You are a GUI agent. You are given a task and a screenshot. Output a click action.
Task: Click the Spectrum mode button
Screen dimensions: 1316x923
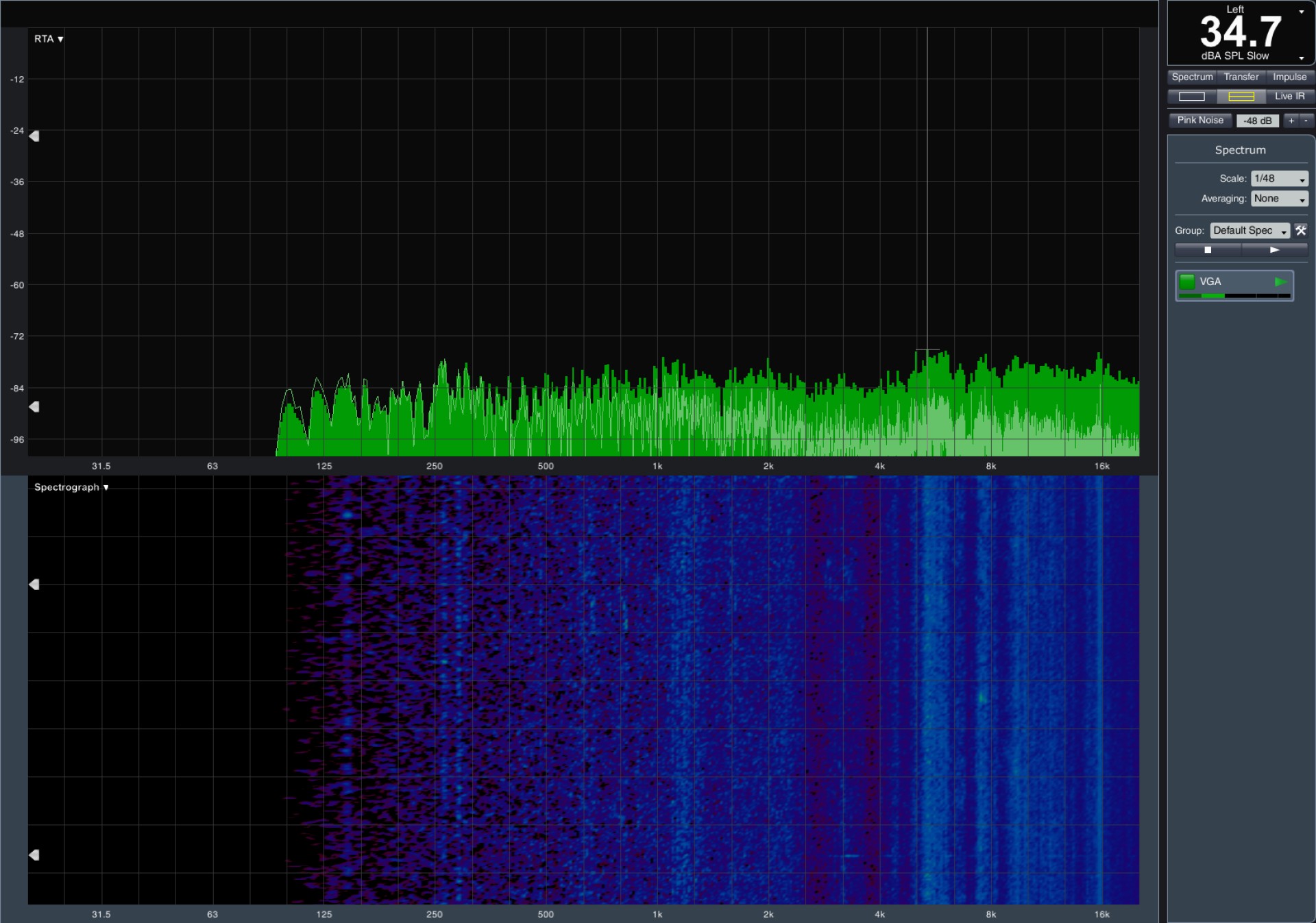pos(1192,77)
